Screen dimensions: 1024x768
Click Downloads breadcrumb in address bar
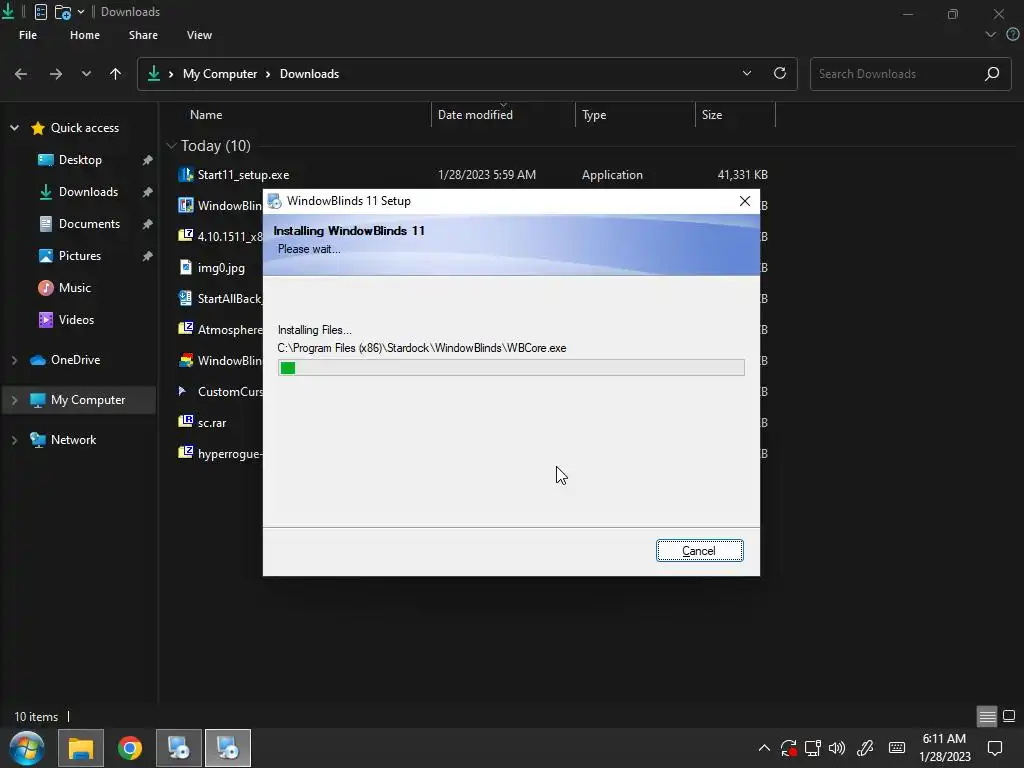click(310, 74)
